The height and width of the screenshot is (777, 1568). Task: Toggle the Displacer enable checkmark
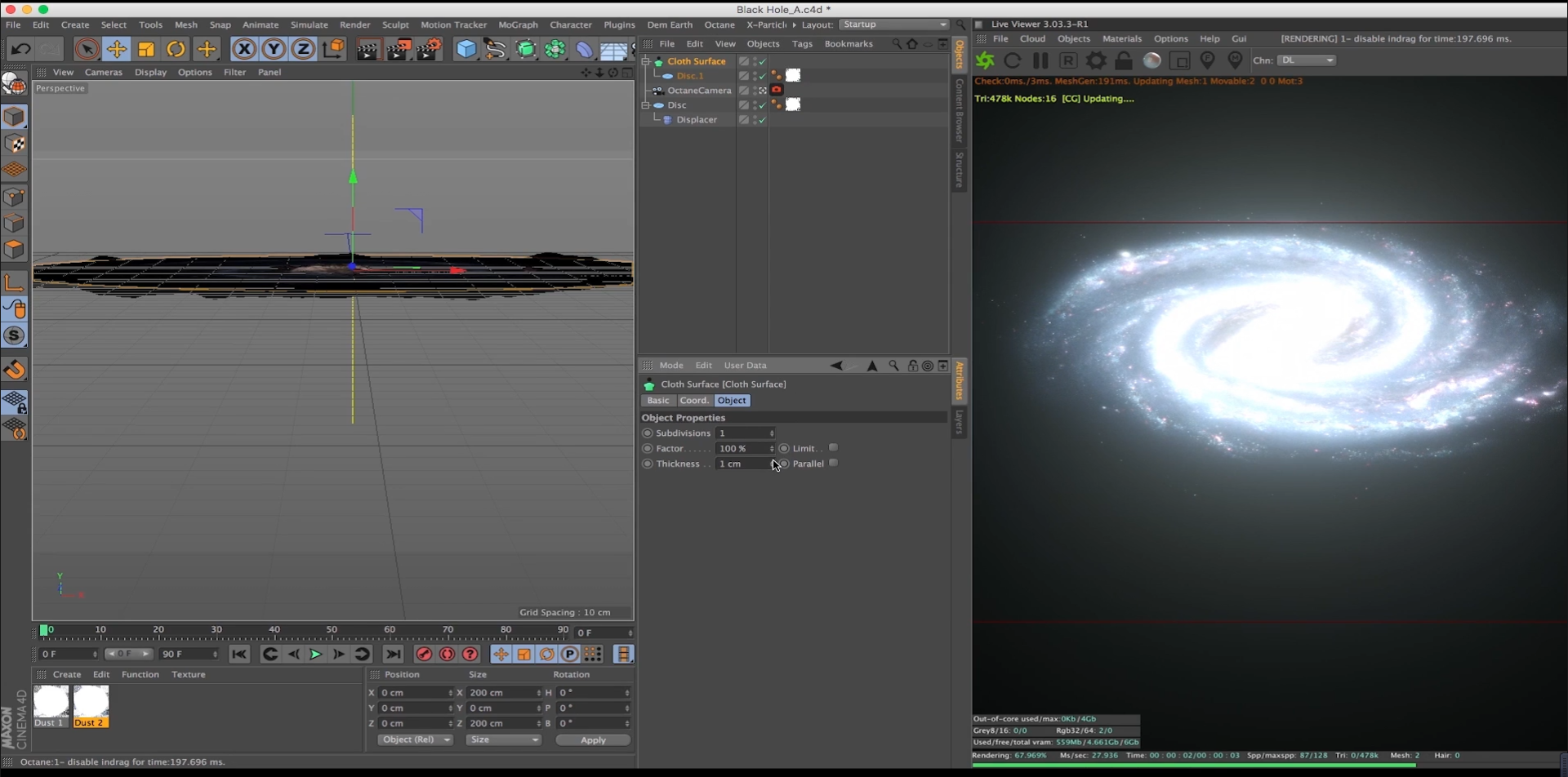[x=763, y=120]
